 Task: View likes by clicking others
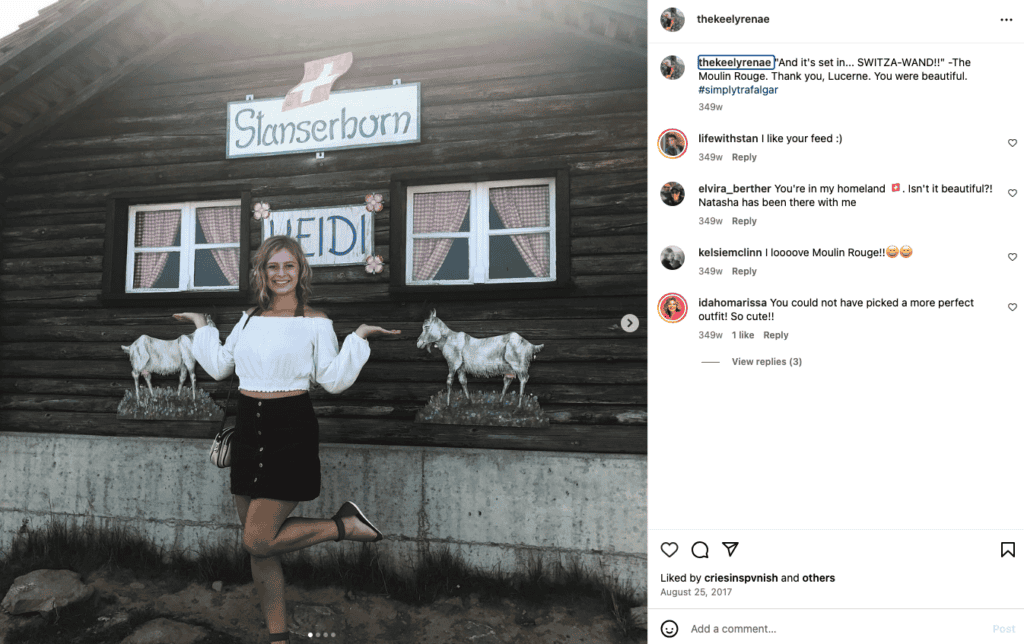(x=818, y=578)
